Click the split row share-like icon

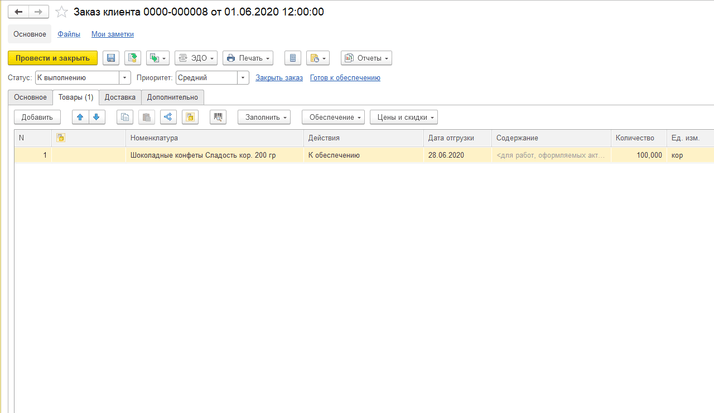point(168,117)
